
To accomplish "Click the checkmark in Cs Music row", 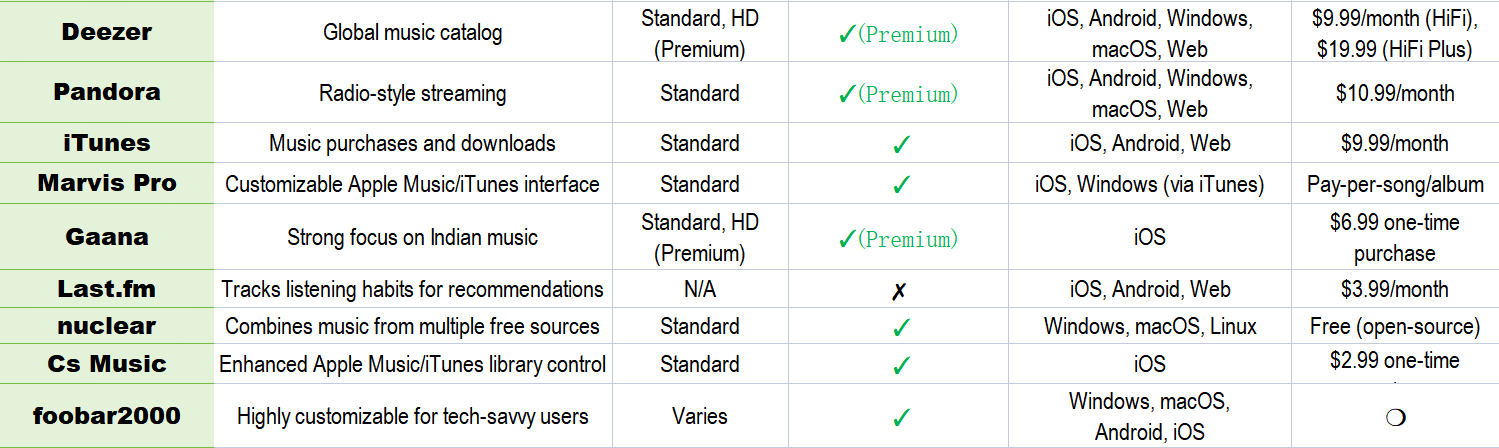I will [x=901, y=365].
